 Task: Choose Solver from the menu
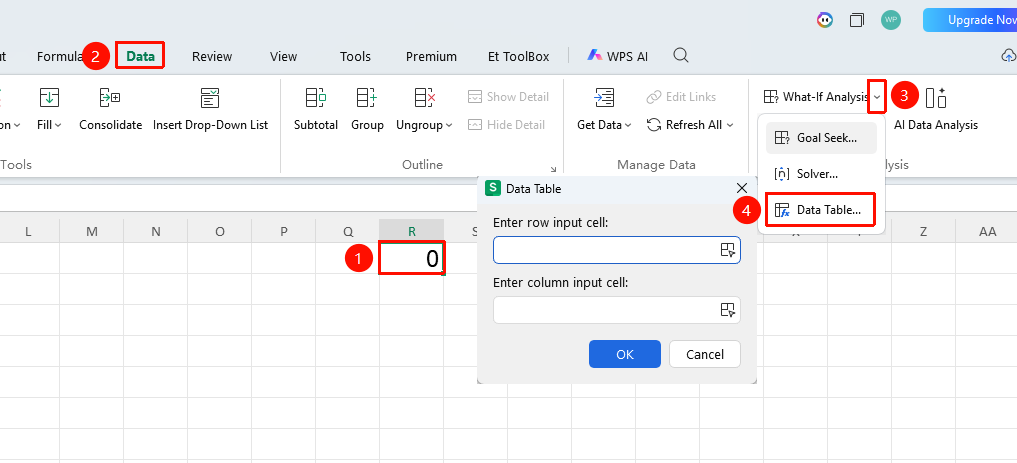(821, 174)
